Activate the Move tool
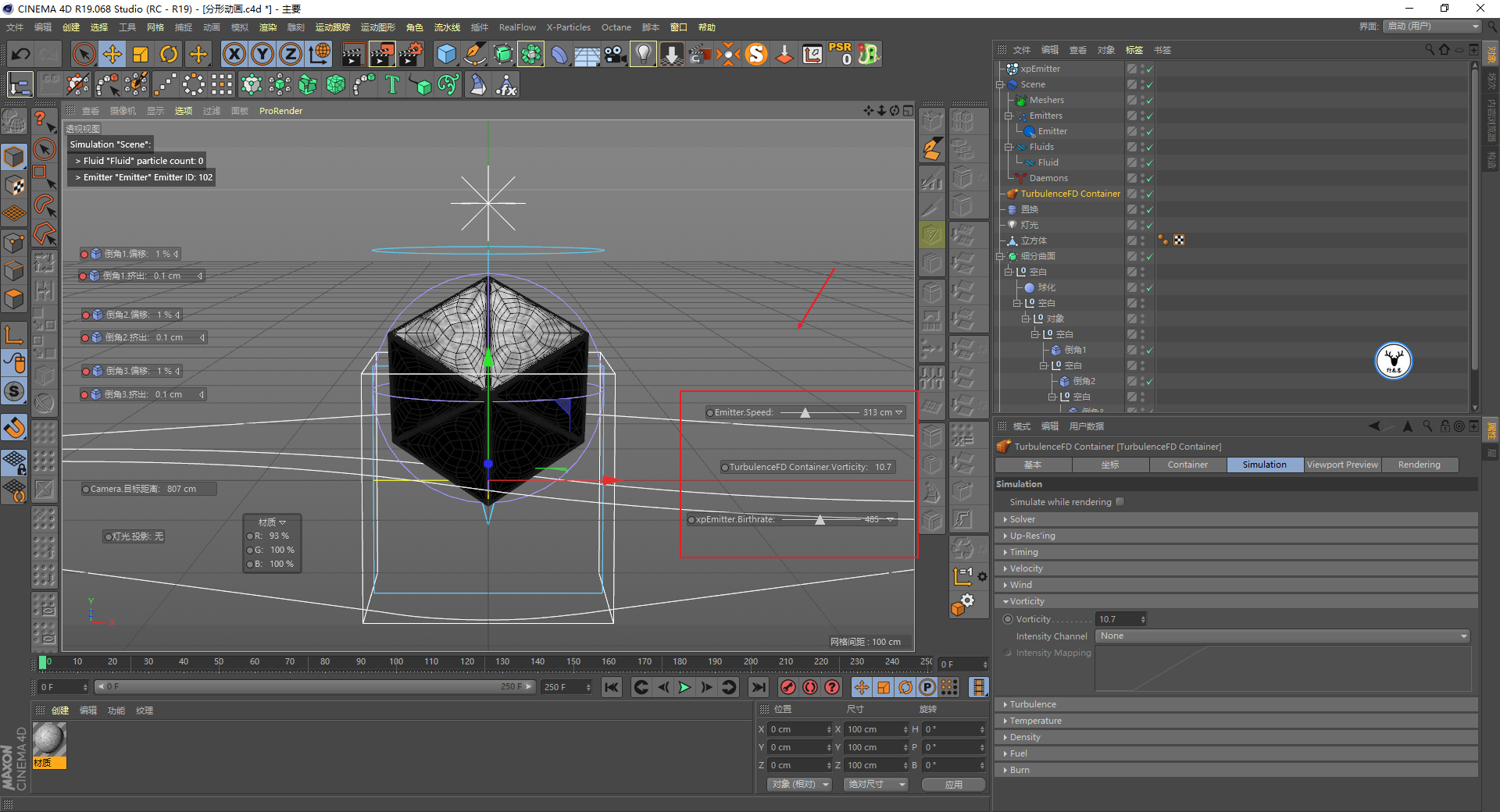This screenshot has height=812, width=1500. pos(112,54)
